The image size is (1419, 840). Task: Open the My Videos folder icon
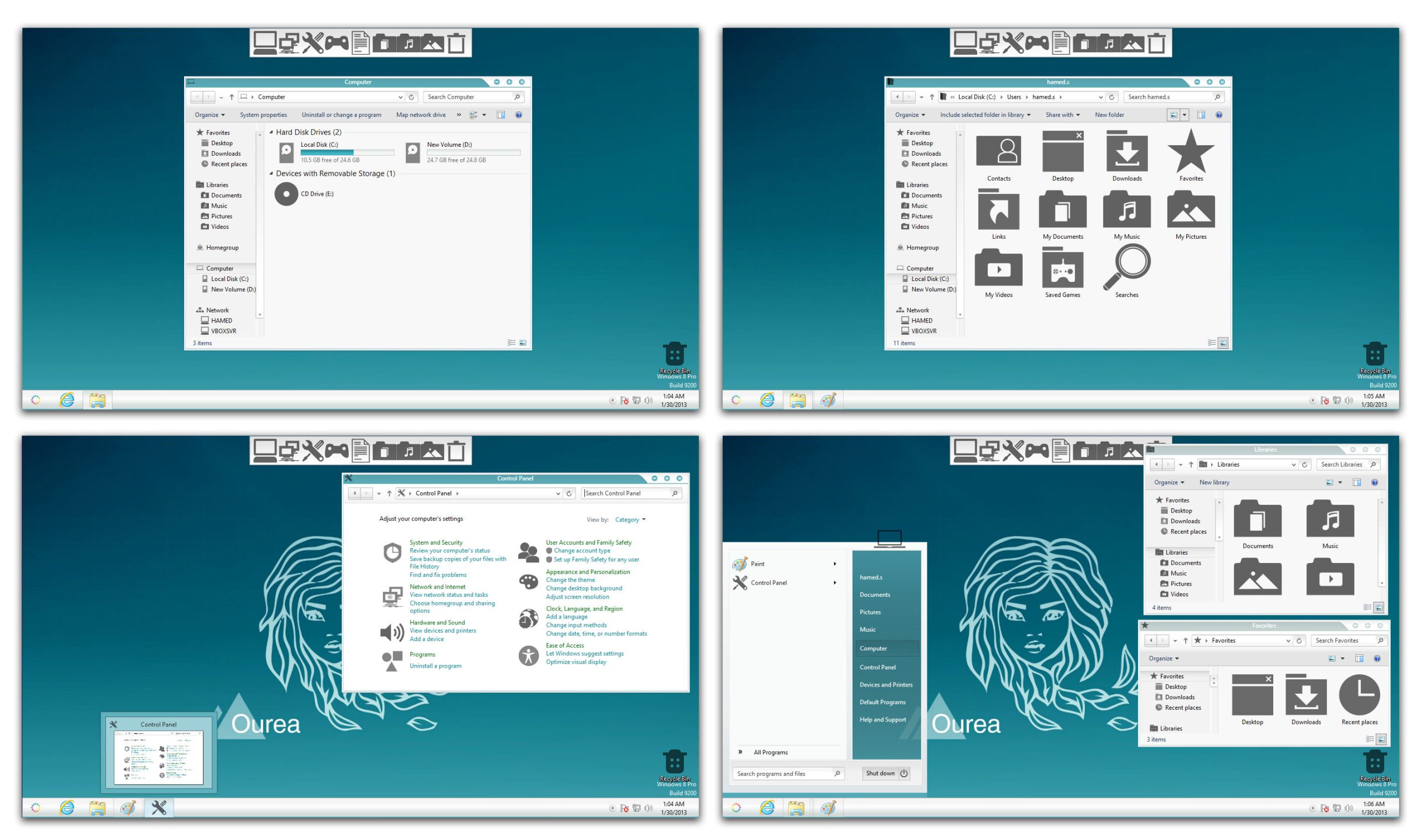pos(998,268)
